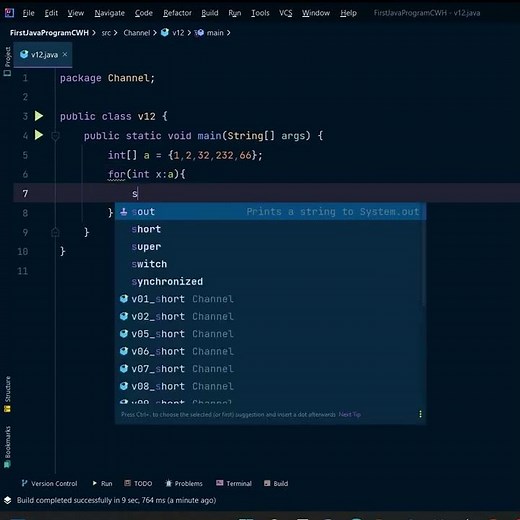Open the Refactor menu
The width and height of the screenshot is (520, 520).
pos(177,13)
